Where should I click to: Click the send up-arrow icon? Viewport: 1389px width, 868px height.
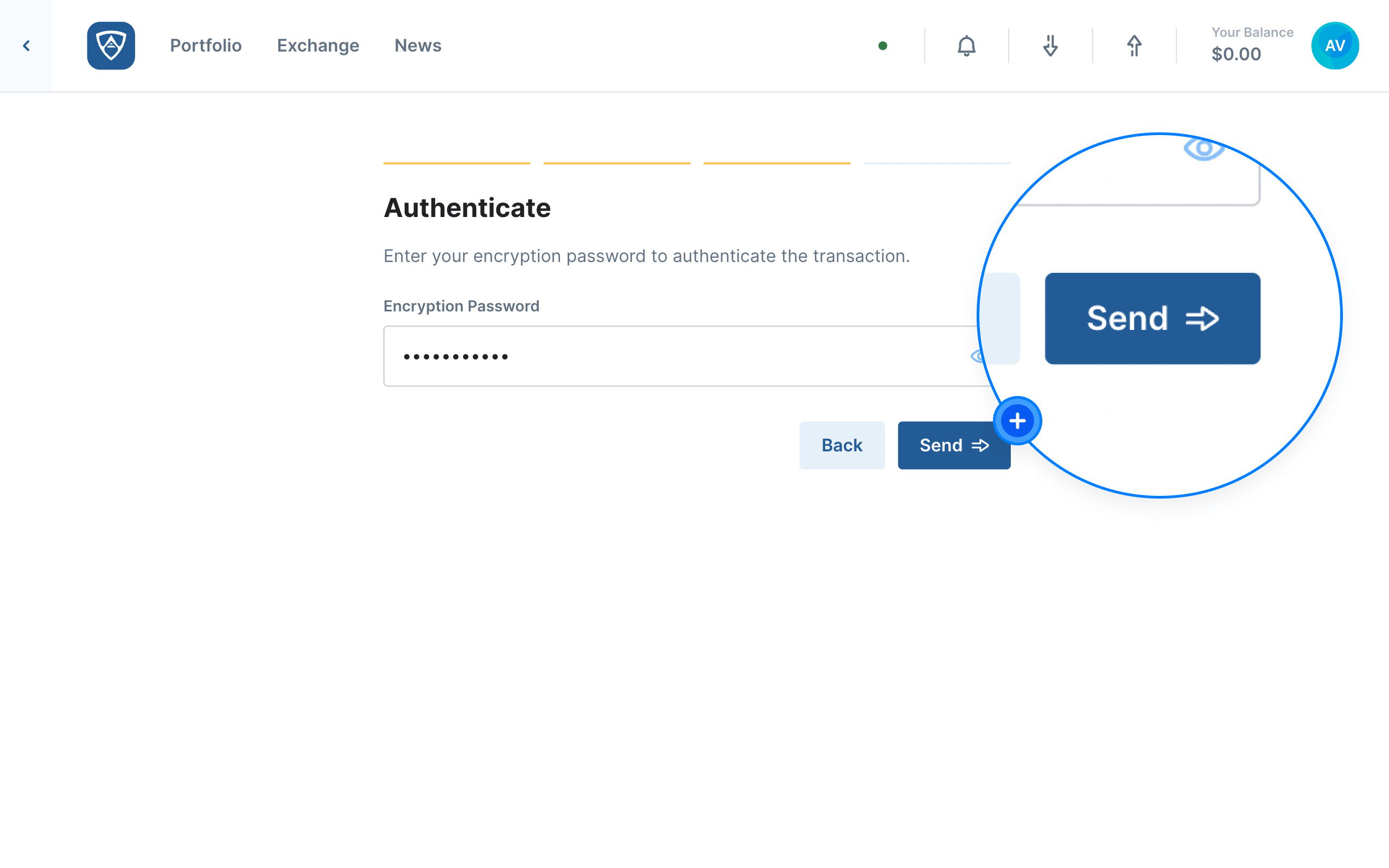click(1134, 46)
